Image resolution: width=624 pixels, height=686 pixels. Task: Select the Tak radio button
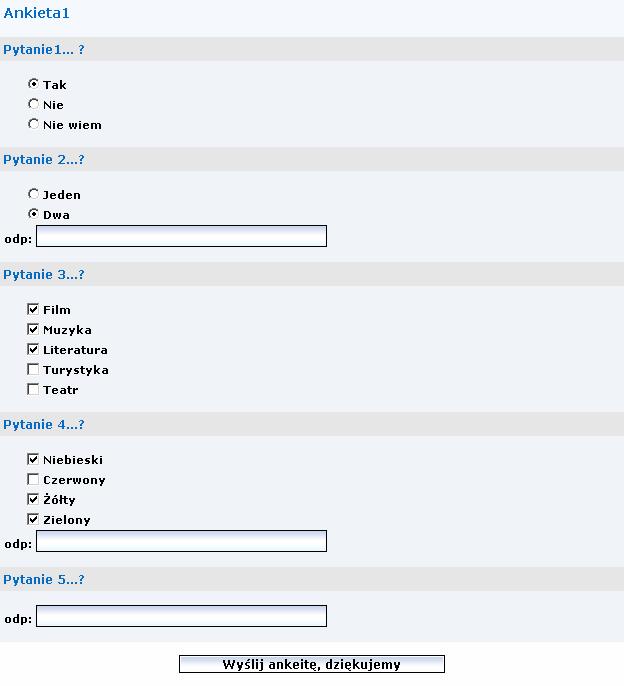[x=33, y=83]
